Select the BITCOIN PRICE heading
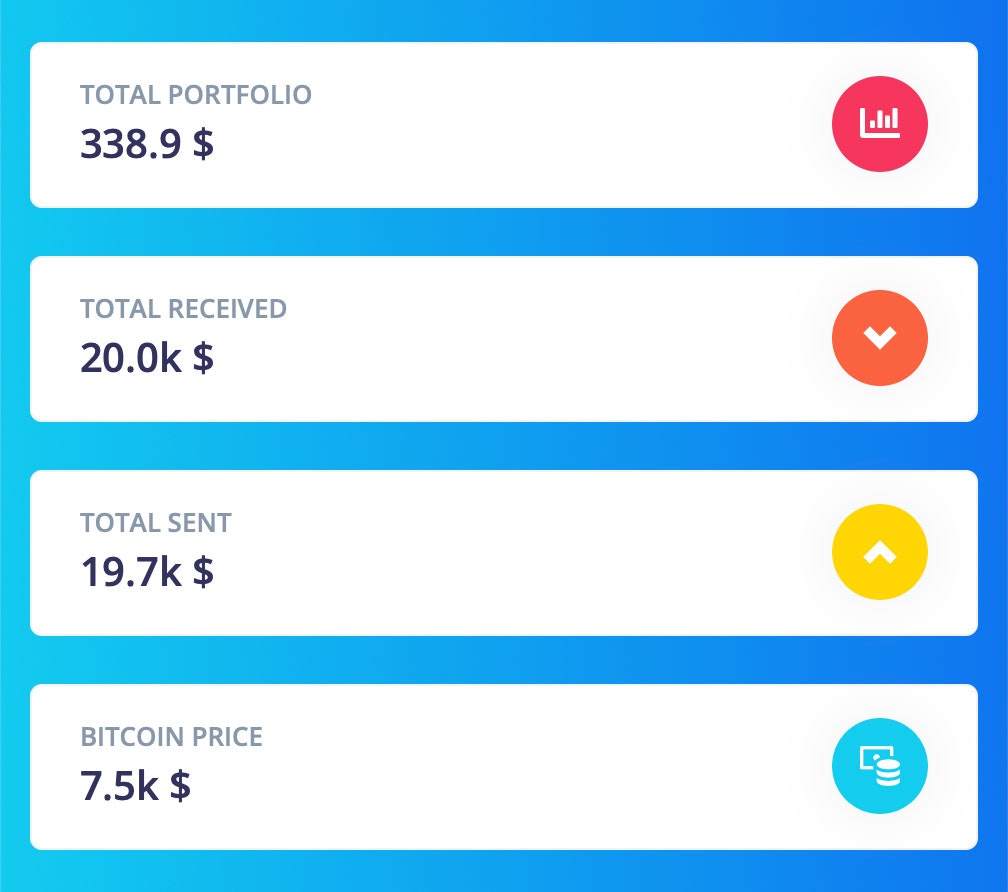The image size is (1008, 892). 172,737
